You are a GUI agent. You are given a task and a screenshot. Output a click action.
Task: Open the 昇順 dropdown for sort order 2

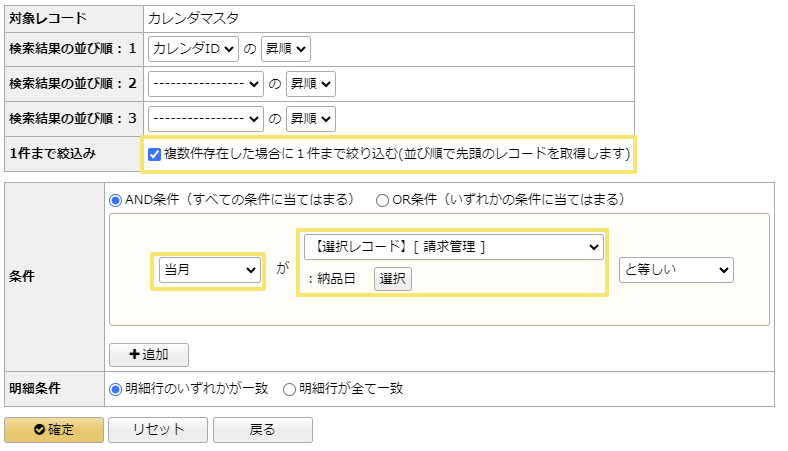[311, 85]
